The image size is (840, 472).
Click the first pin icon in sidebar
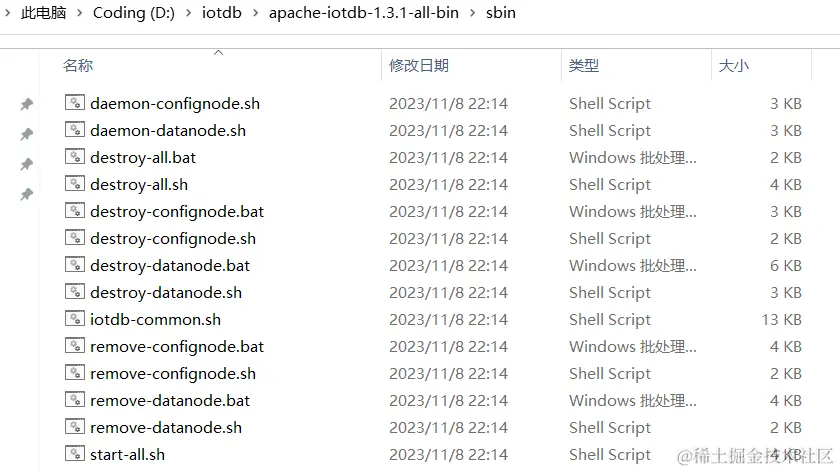tap(26, 104)
